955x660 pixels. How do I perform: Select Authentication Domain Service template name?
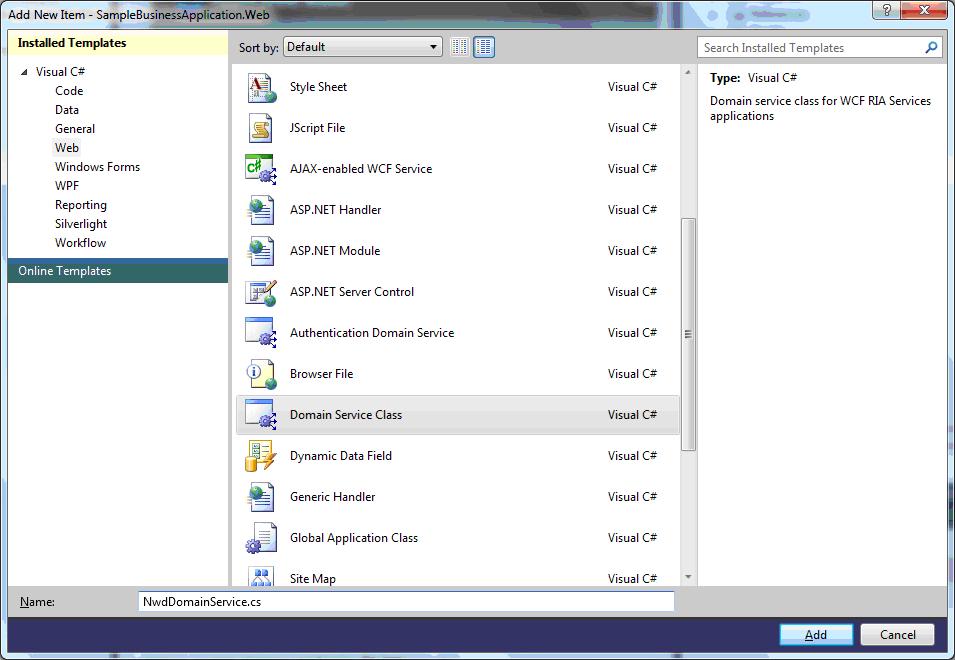[372, 332]
